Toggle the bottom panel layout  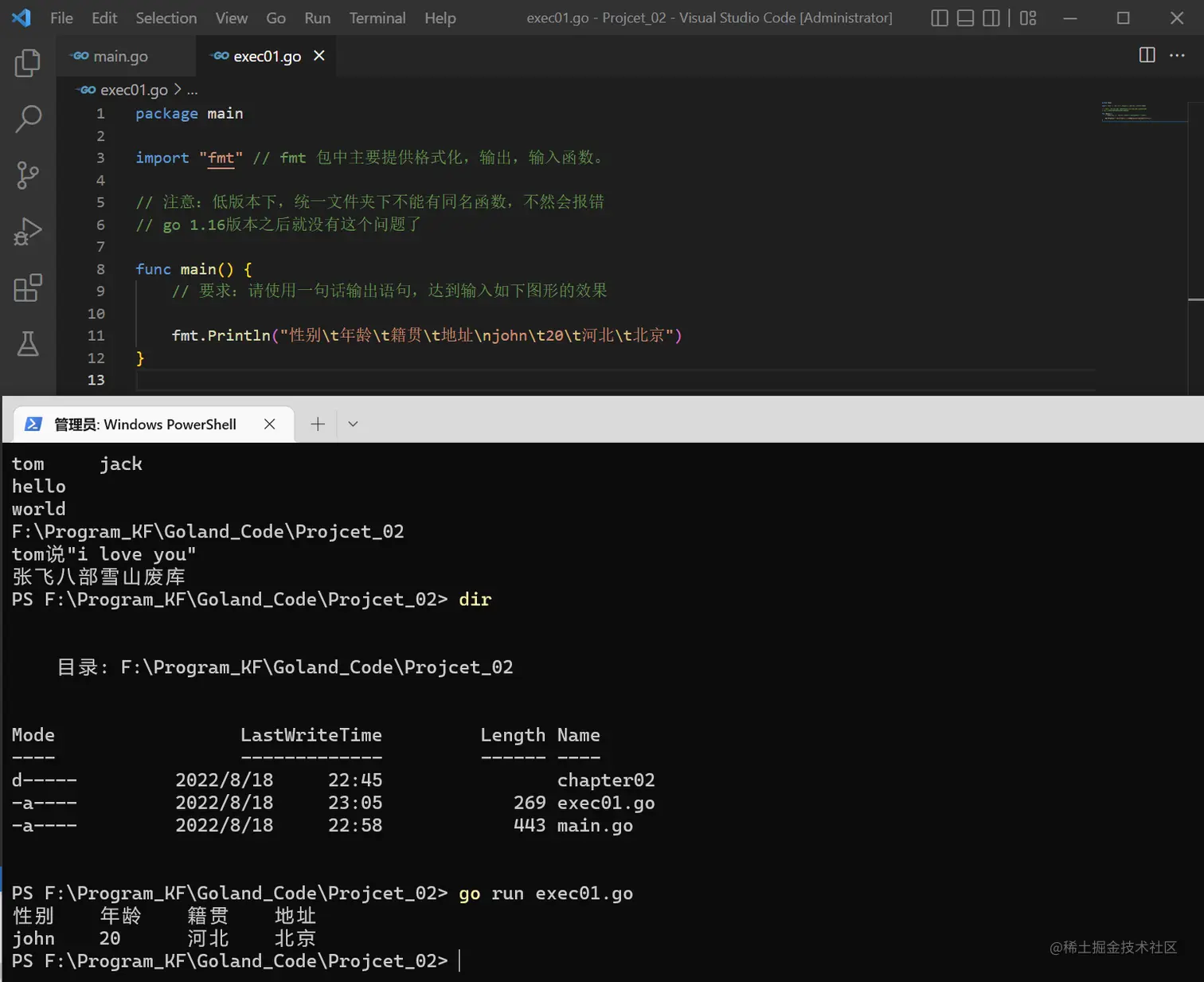point(965,18)
